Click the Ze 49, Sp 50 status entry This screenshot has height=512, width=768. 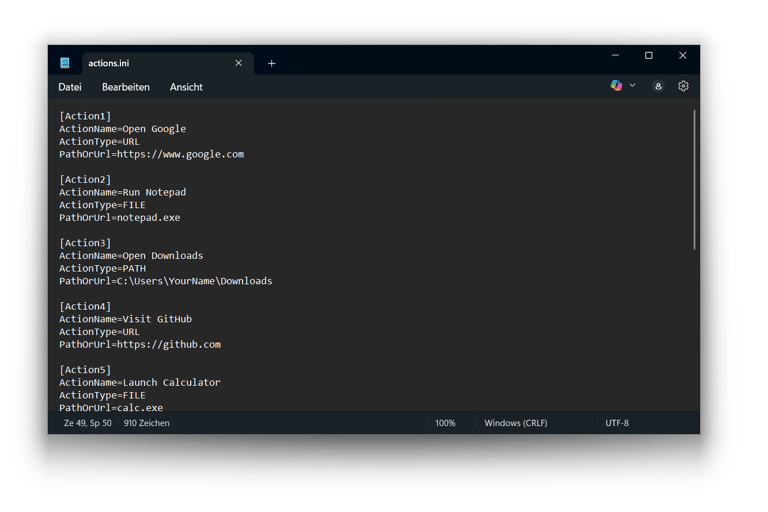[88, 423]
